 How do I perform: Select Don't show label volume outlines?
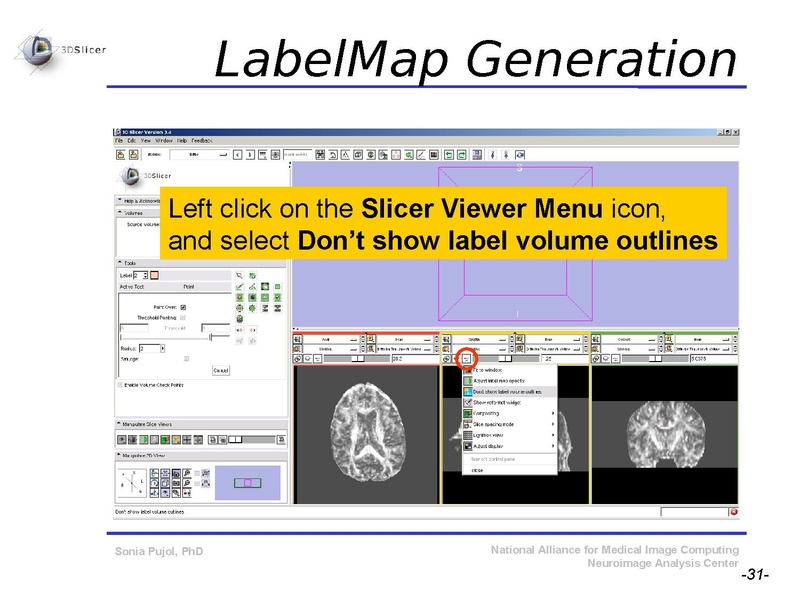tap(507, 391)
